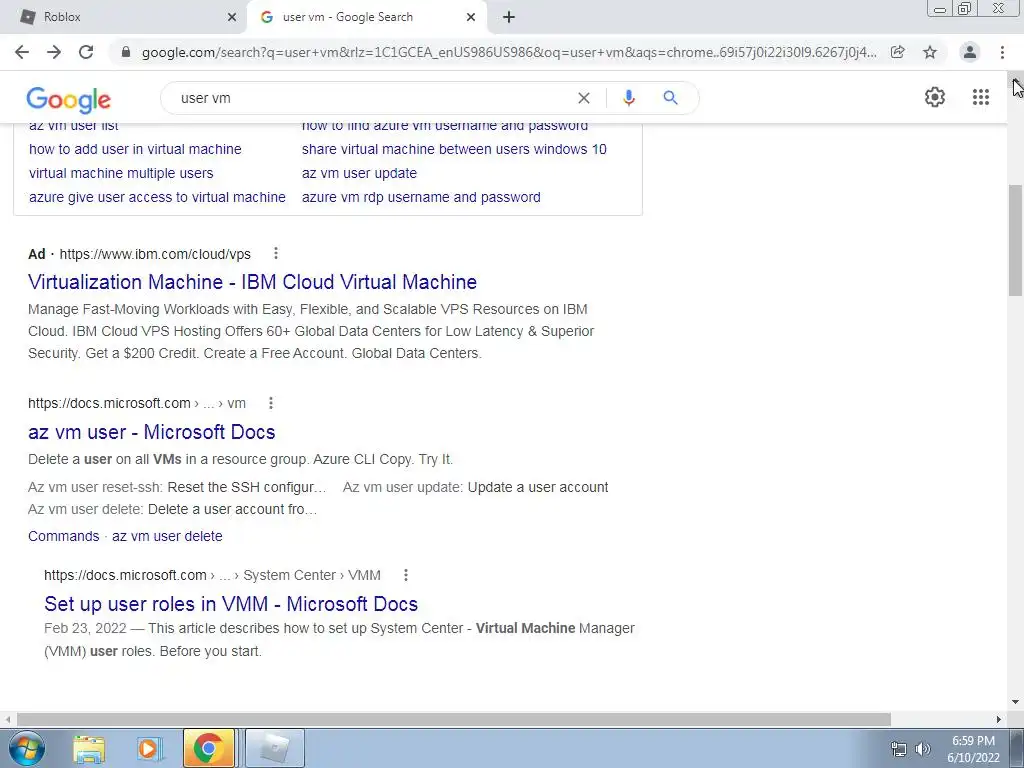Viewport: 1024px width, 768px height.
Task: Open Windows Start menu
Action: click(27, 748)
